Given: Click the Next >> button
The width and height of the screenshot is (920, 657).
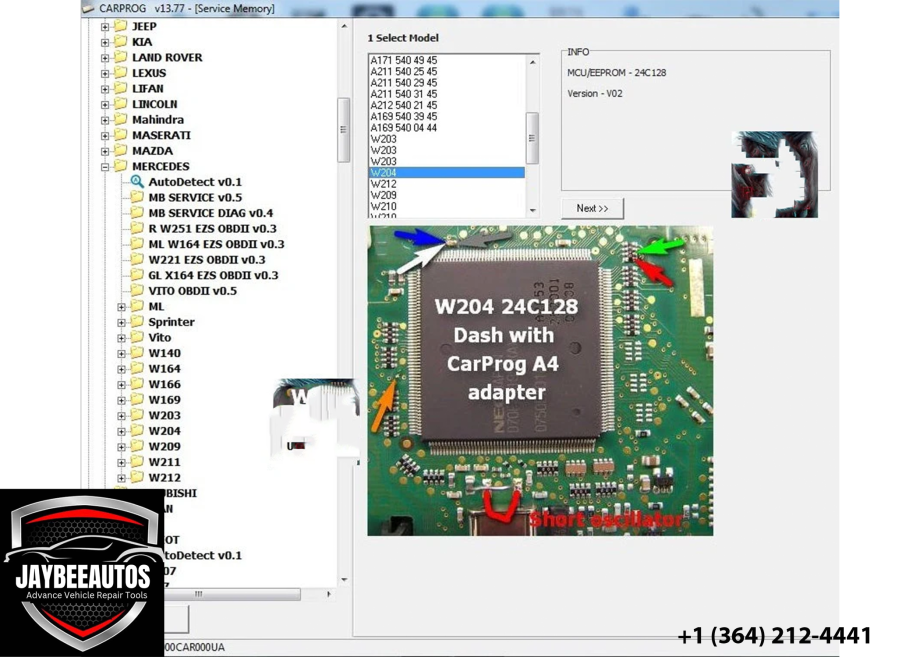Looking at the screenshot, I should point(592,208).
